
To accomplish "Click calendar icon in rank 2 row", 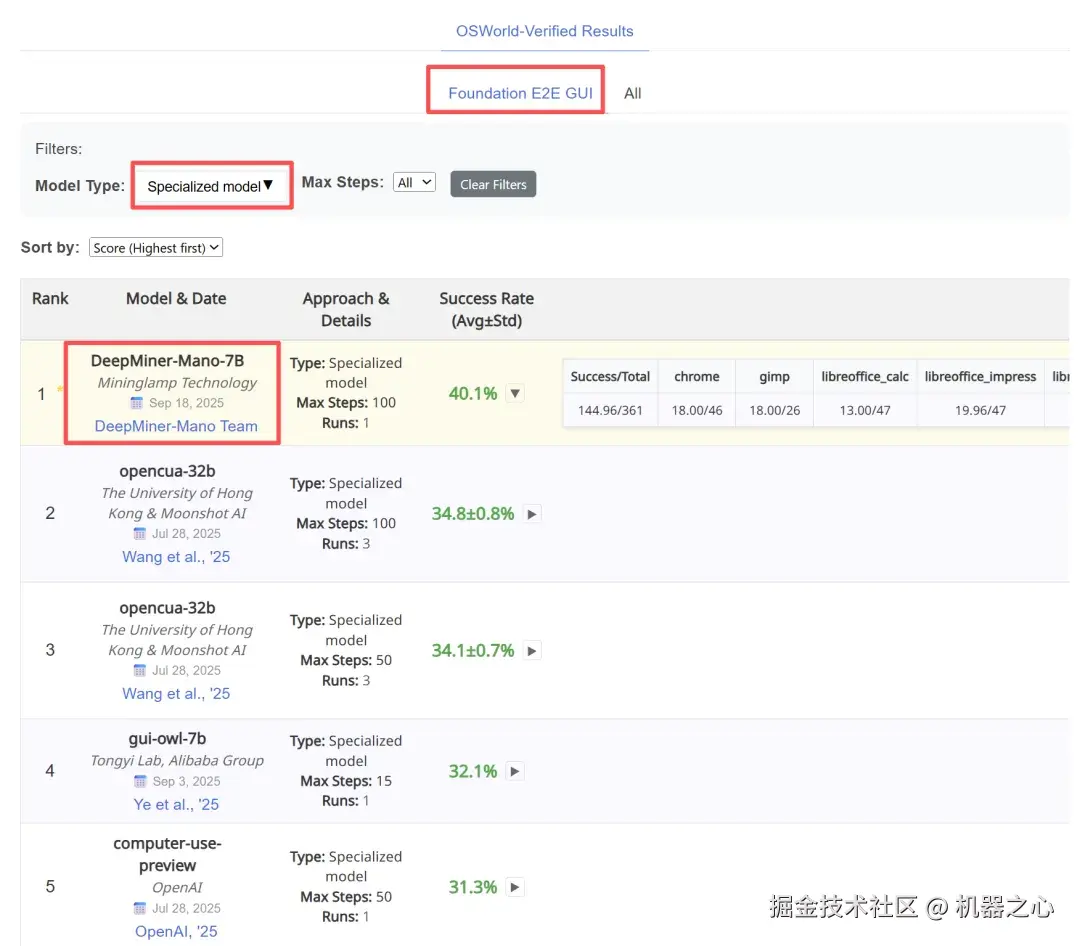I will [140, 533].
